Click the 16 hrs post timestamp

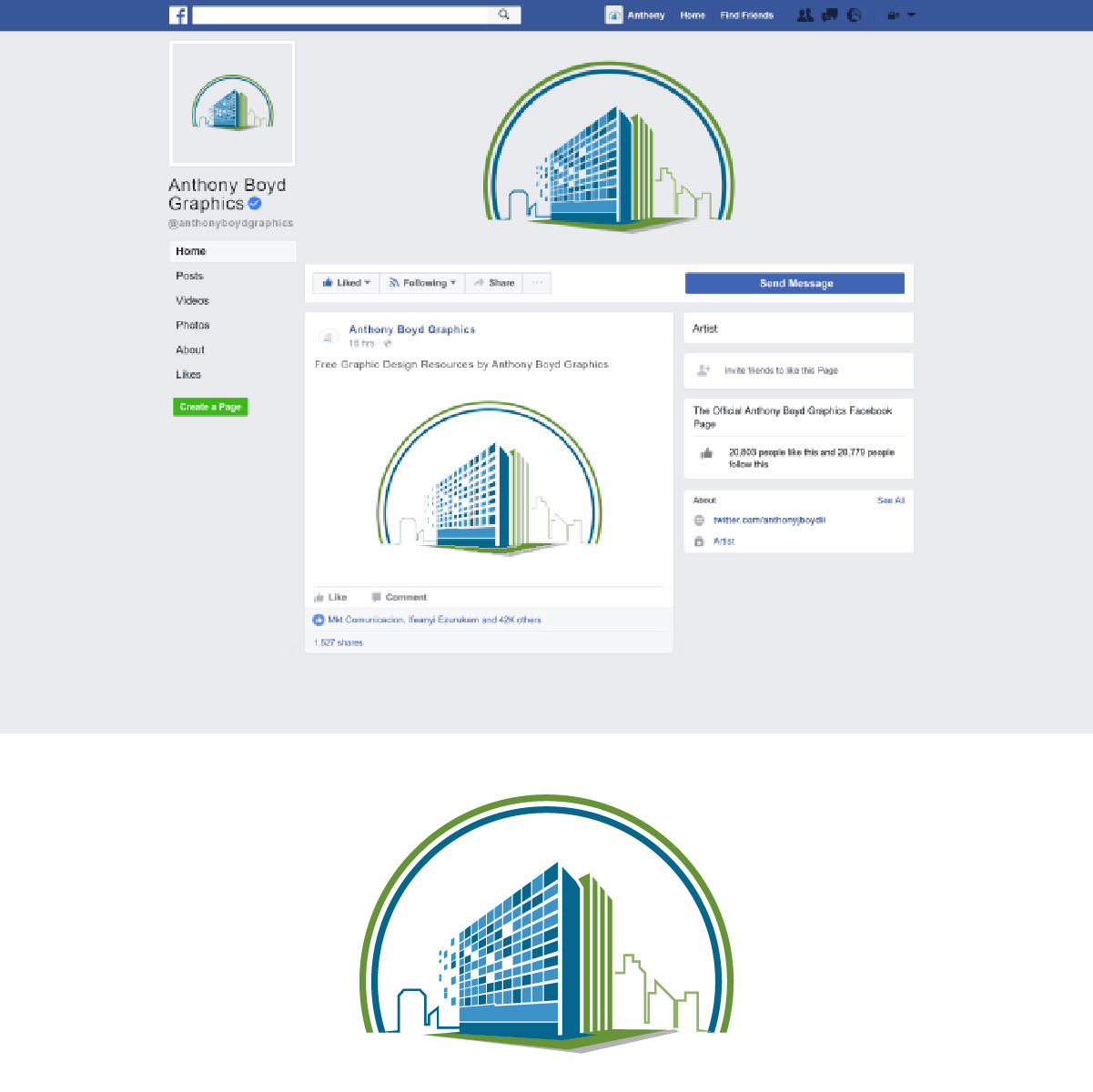point(361,344)
